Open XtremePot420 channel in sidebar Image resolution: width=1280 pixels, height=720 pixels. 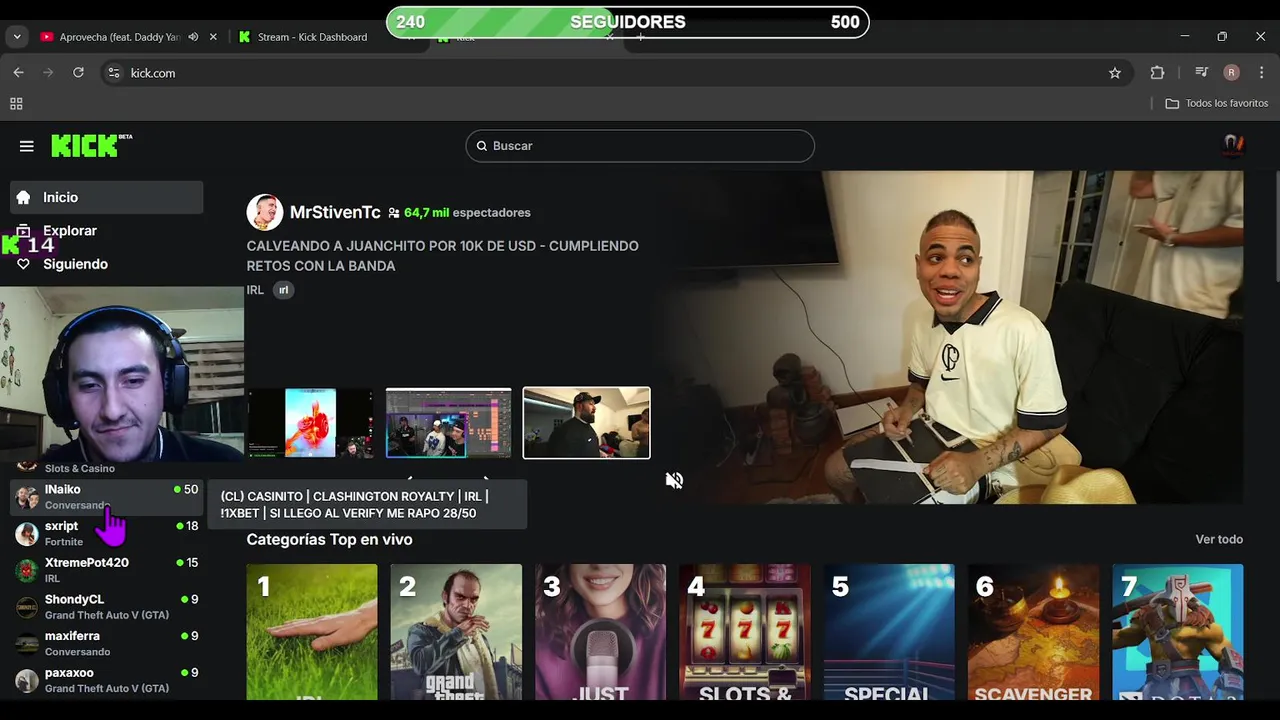coord(105,570)
